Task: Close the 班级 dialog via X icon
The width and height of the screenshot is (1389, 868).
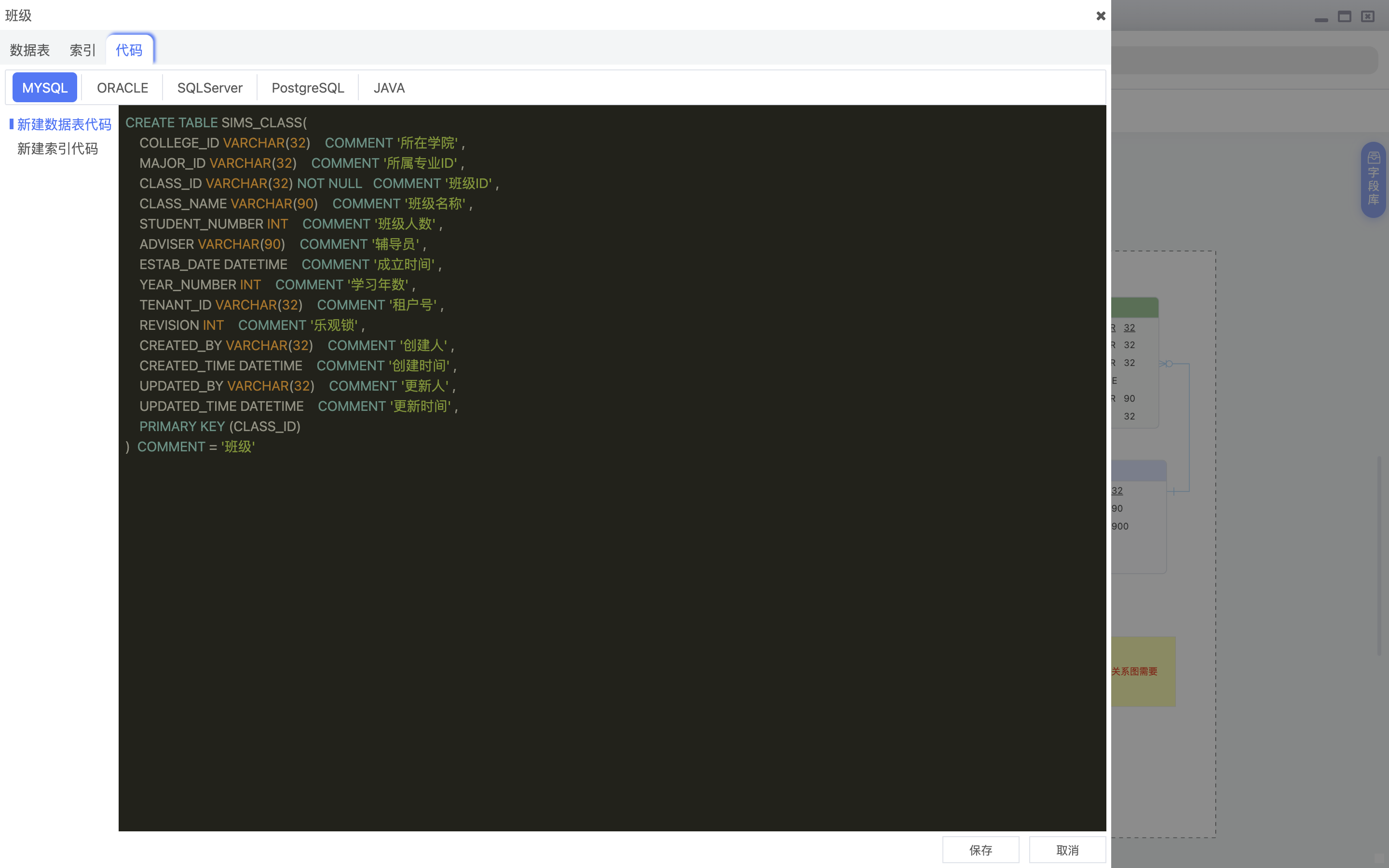Action: click(x=1100, y=15)
